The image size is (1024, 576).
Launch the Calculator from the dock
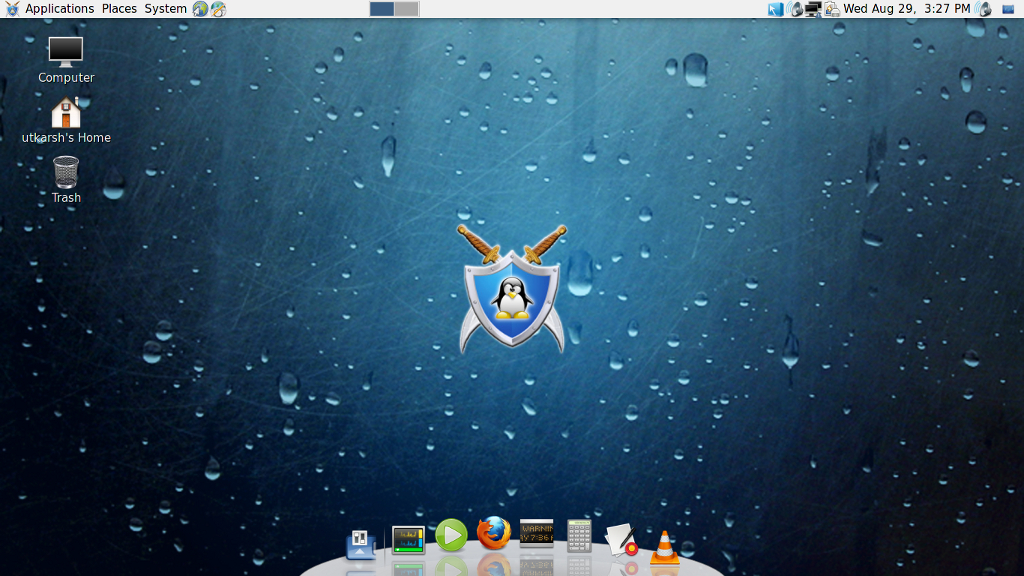coord(579,536)
